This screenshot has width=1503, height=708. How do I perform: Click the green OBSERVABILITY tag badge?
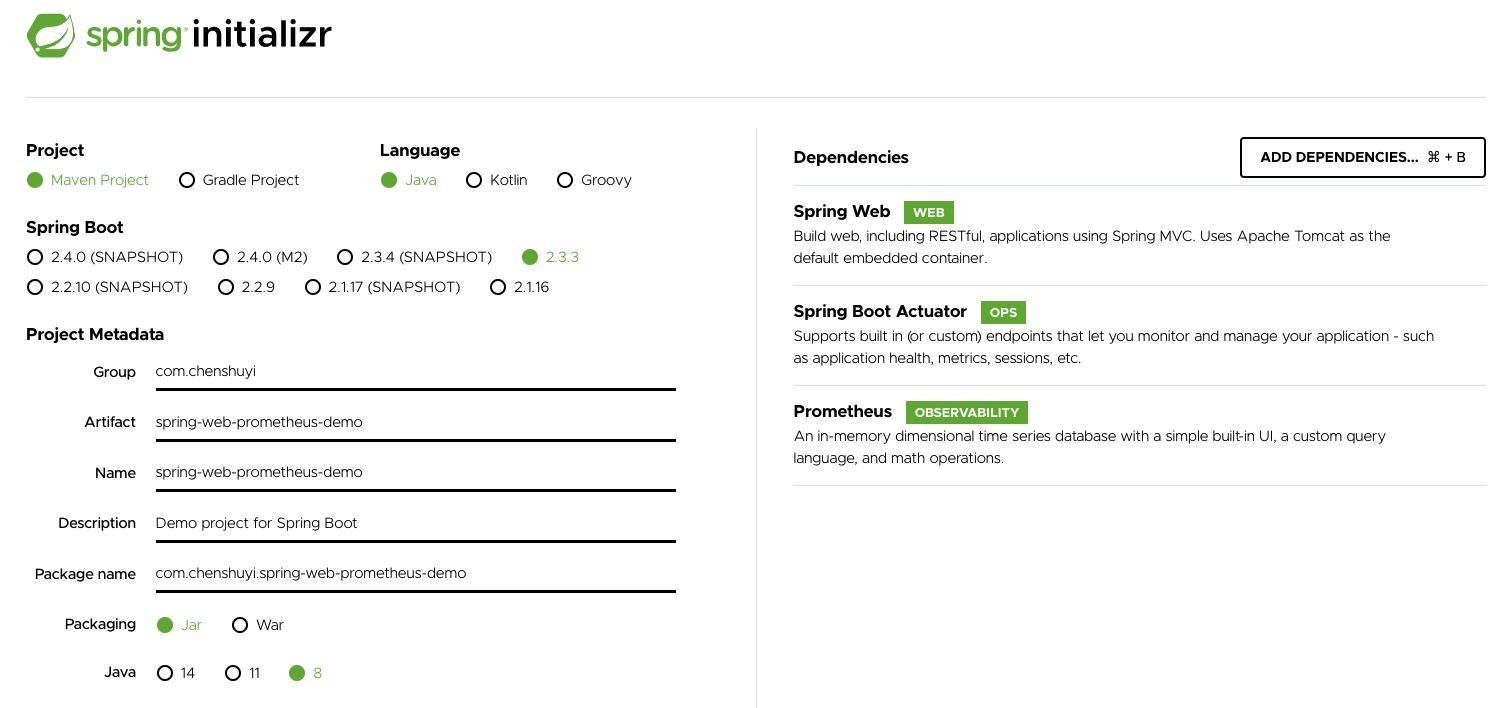pyautogui.click(x=967, y=412)
